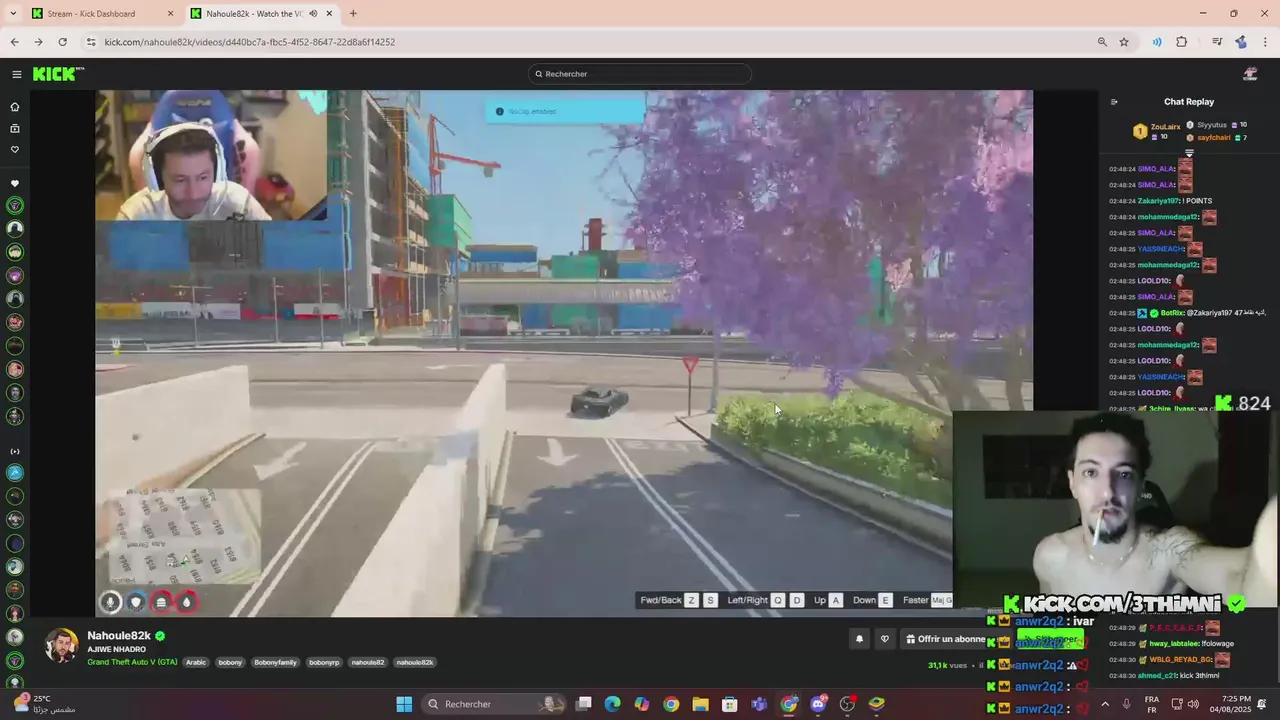Open the Kick sidebar hamburger menu
The width and height of the screenshot is (1280, 720).
click(x=17, y=74)
